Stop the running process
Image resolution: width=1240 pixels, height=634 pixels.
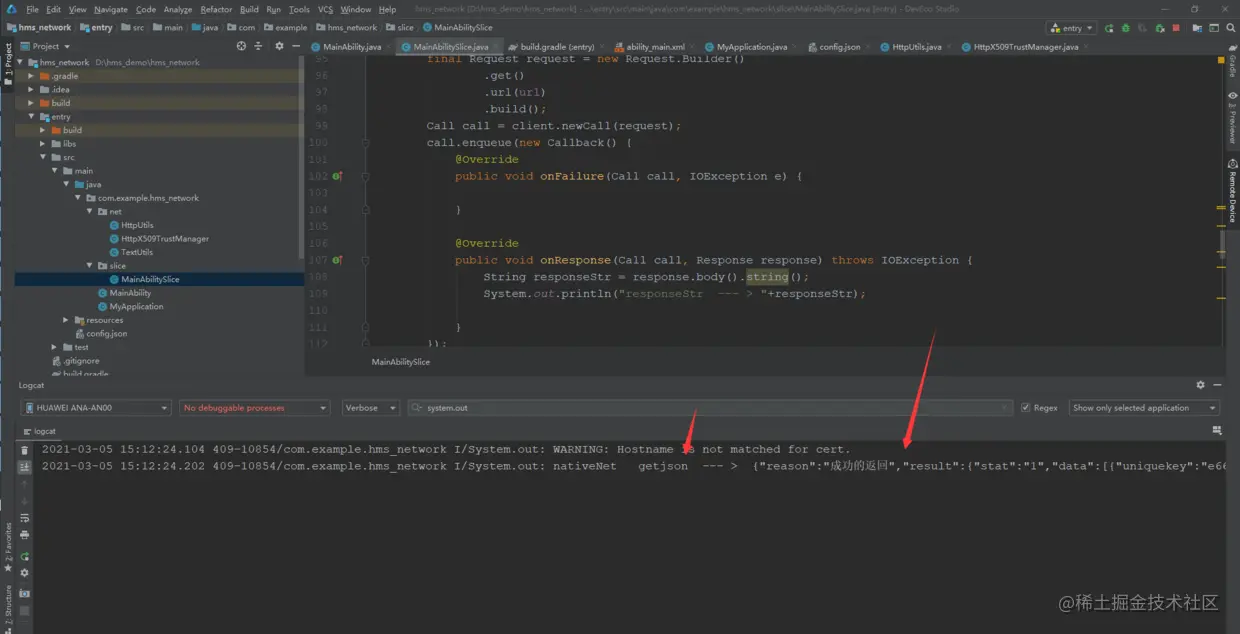[x=1176, y=28]
